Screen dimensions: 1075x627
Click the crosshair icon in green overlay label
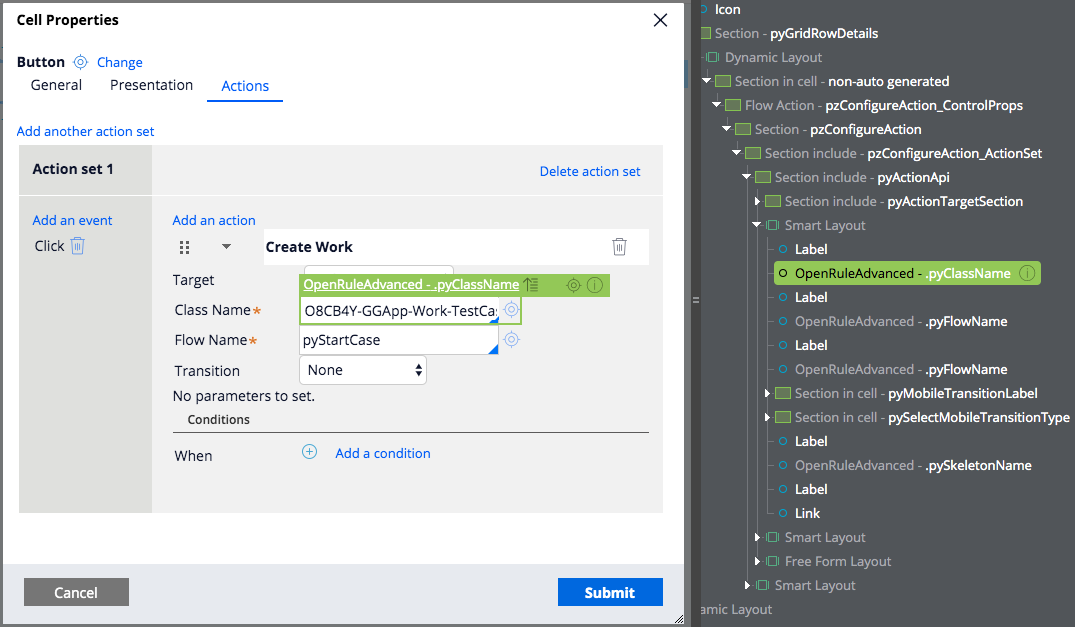click(573, 285)
